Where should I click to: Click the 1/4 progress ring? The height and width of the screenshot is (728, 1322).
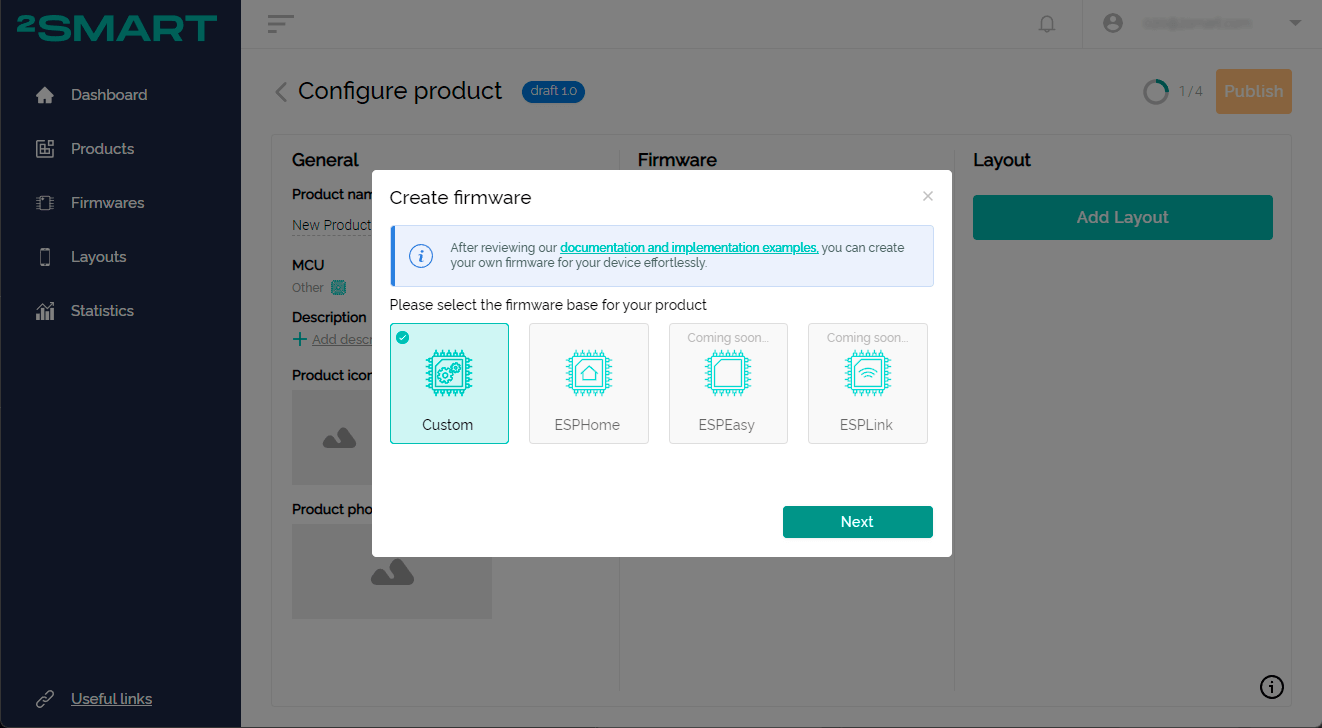tap(1156, 92)
